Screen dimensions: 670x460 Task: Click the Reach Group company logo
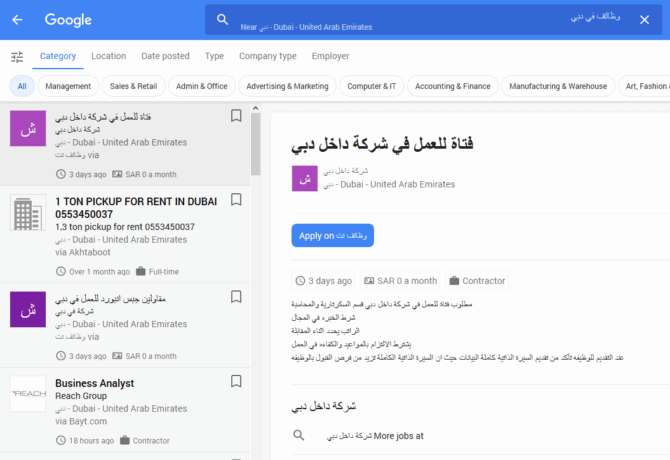(27, 394)
